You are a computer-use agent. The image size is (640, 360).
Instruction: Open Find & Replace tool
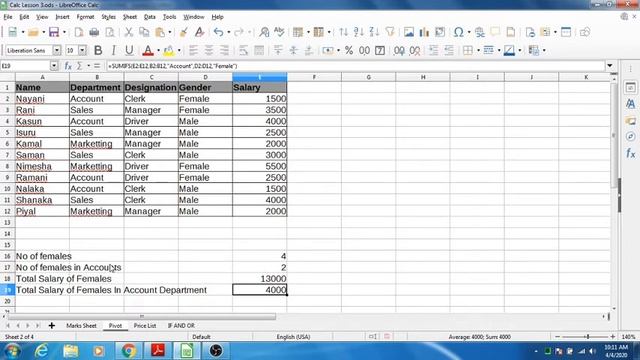[264, 32]
